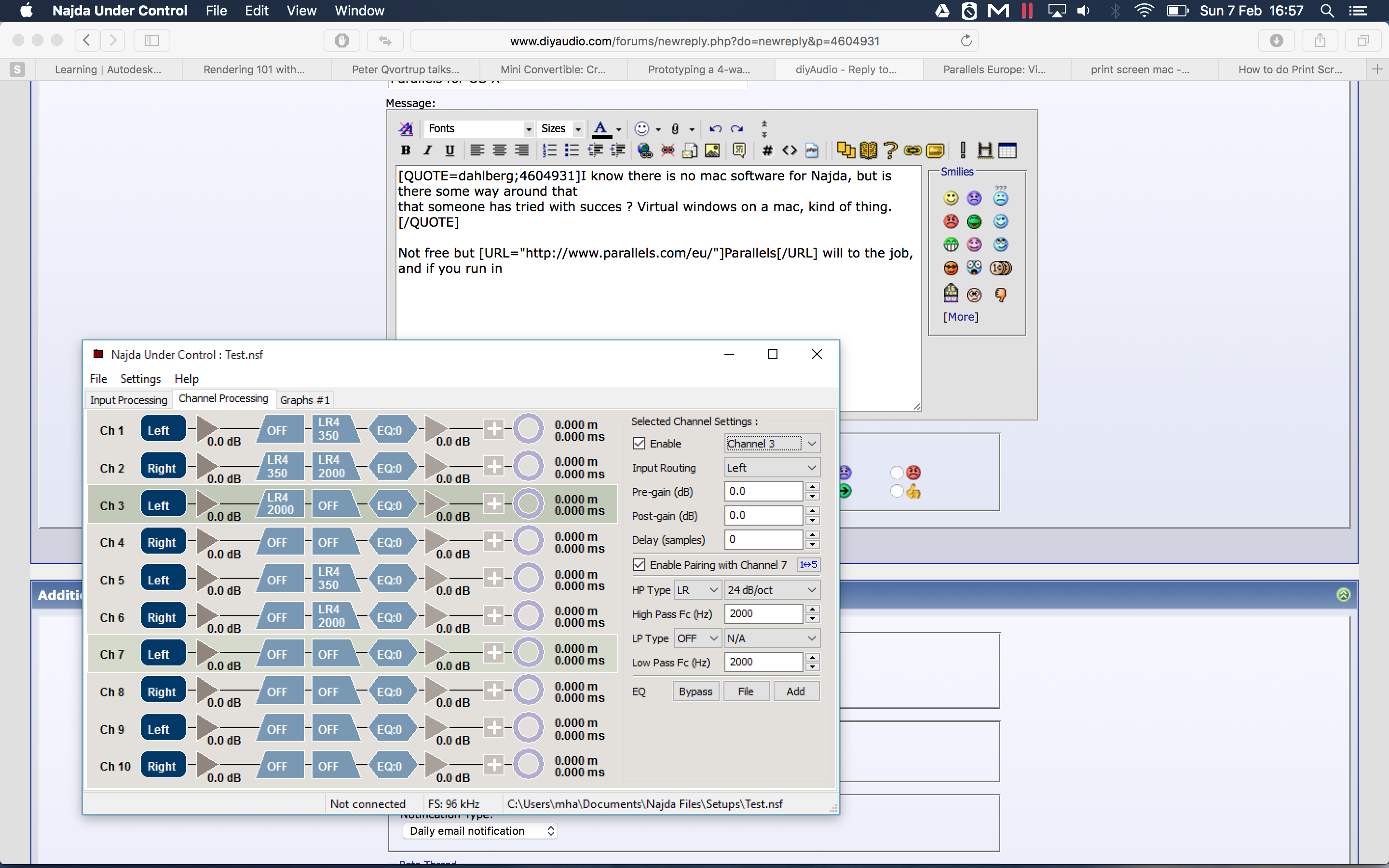Click the smilie face toolbar icon
The width and height of the screenshot is (1389, 868).
click(x=642, y=129)
